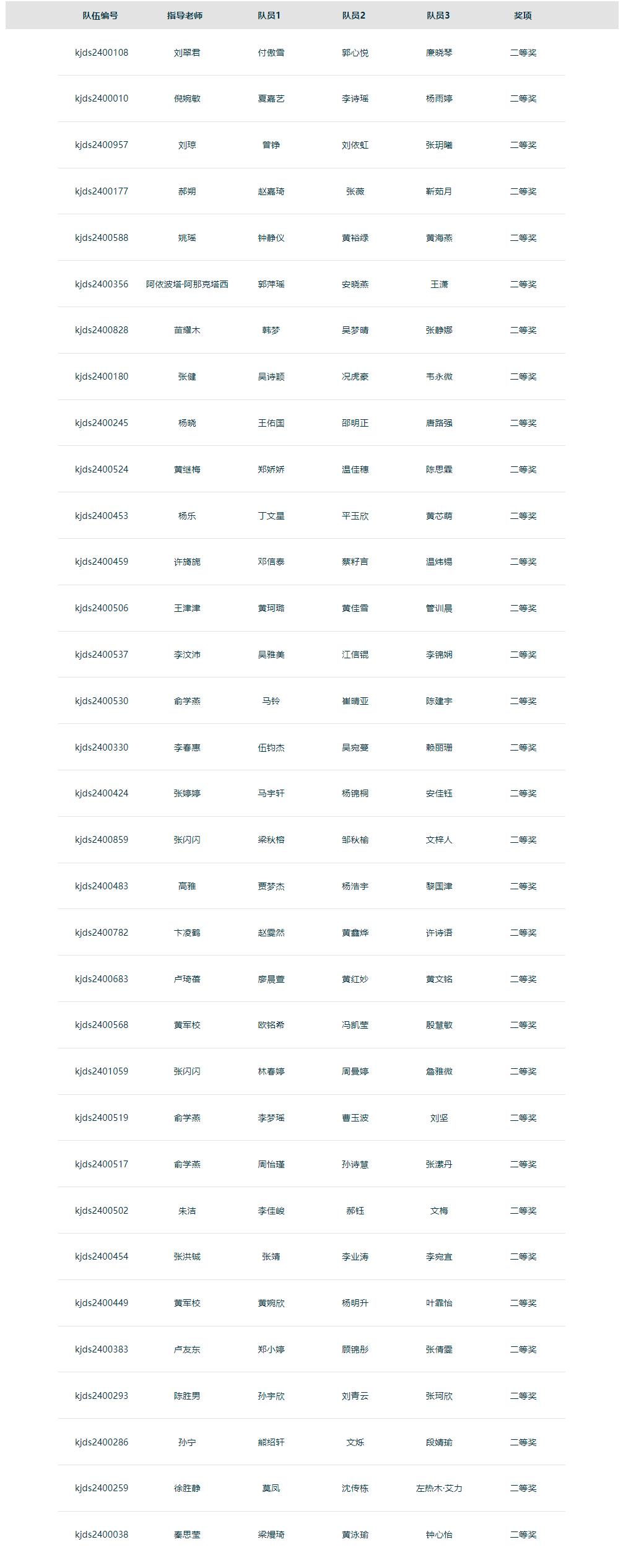This screenshot has height=1568, width=623.
Task: Select teacher name 张健
Action: pos(187,377)
